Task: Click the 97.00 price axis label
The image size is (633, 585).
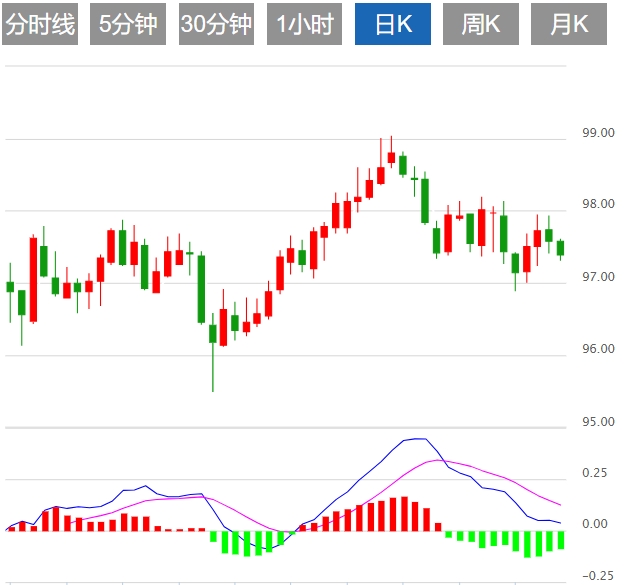Action: point(597,276)
